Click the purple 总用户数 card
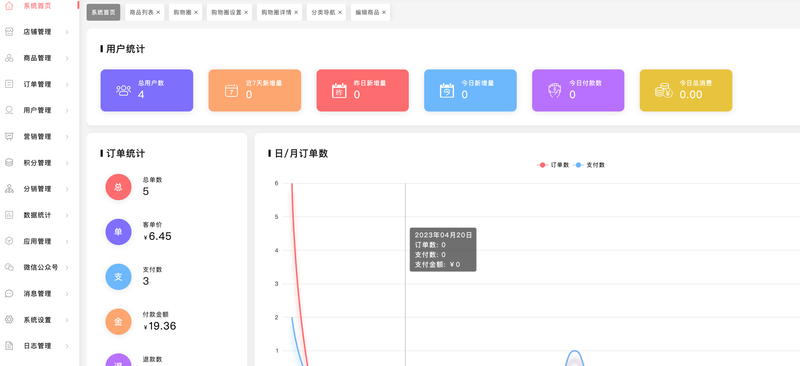Image resolution: width=800 pixels, height=366 pixels. [x=147, y=90]
